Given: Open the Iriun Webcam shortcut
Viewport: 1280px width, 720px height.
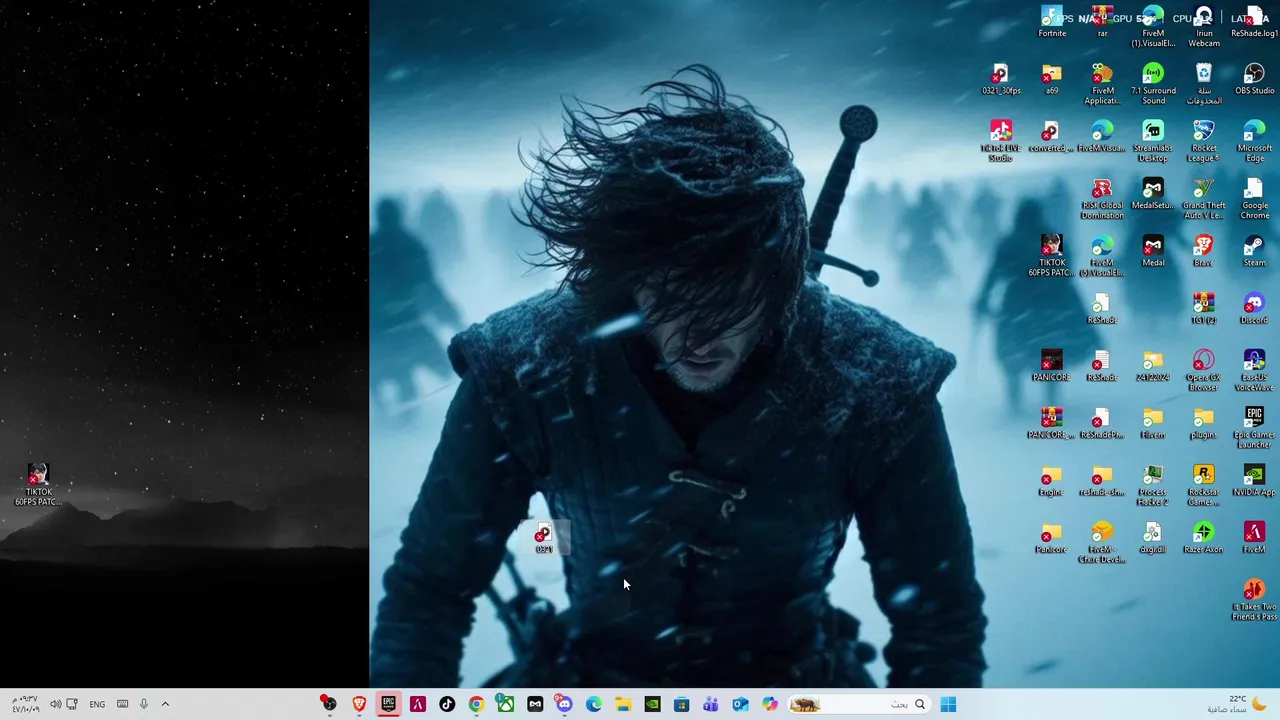Looking at the screenshot, I should point(1203,27).
